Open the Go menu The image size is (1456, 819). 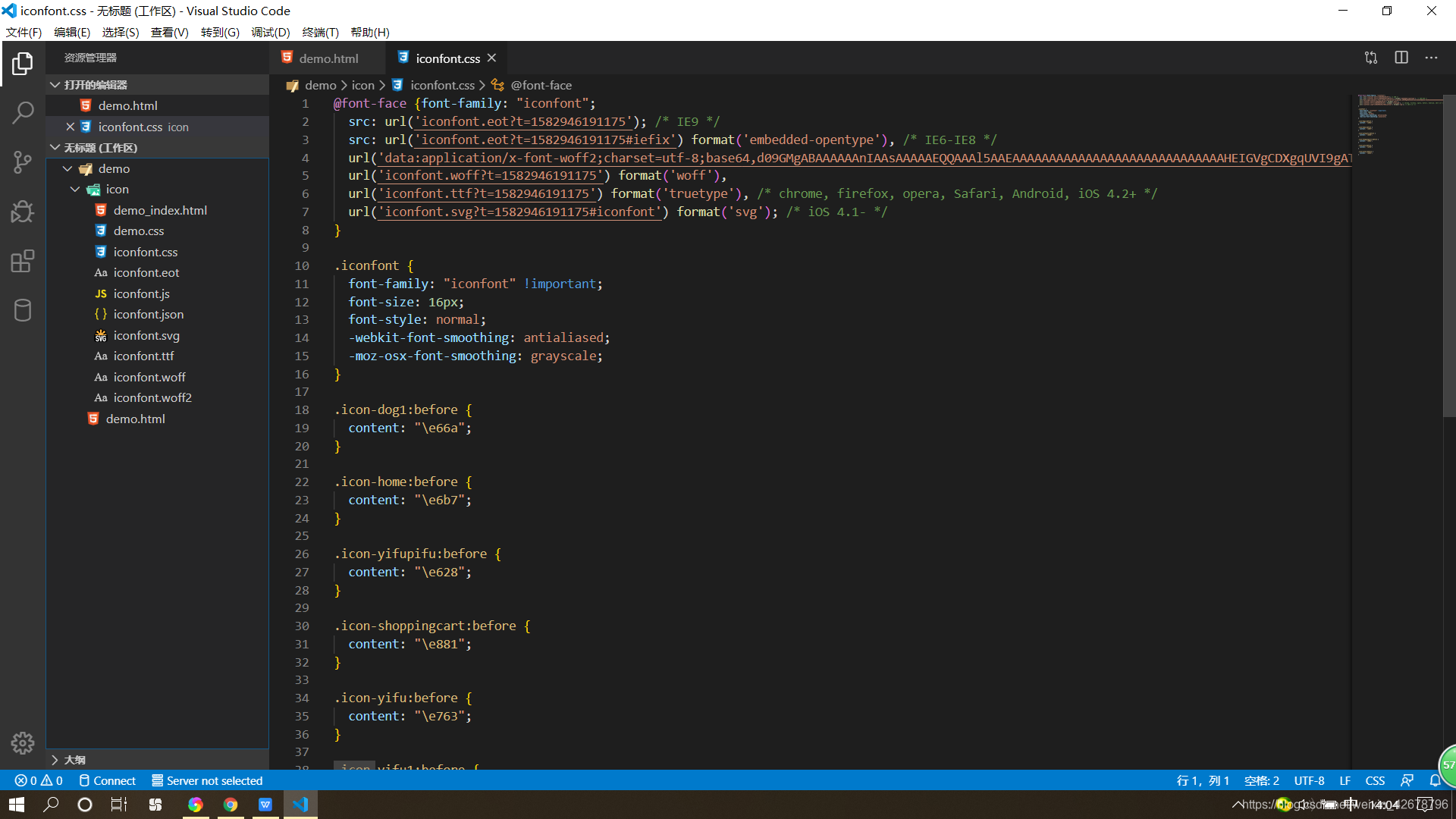point(220,32)
